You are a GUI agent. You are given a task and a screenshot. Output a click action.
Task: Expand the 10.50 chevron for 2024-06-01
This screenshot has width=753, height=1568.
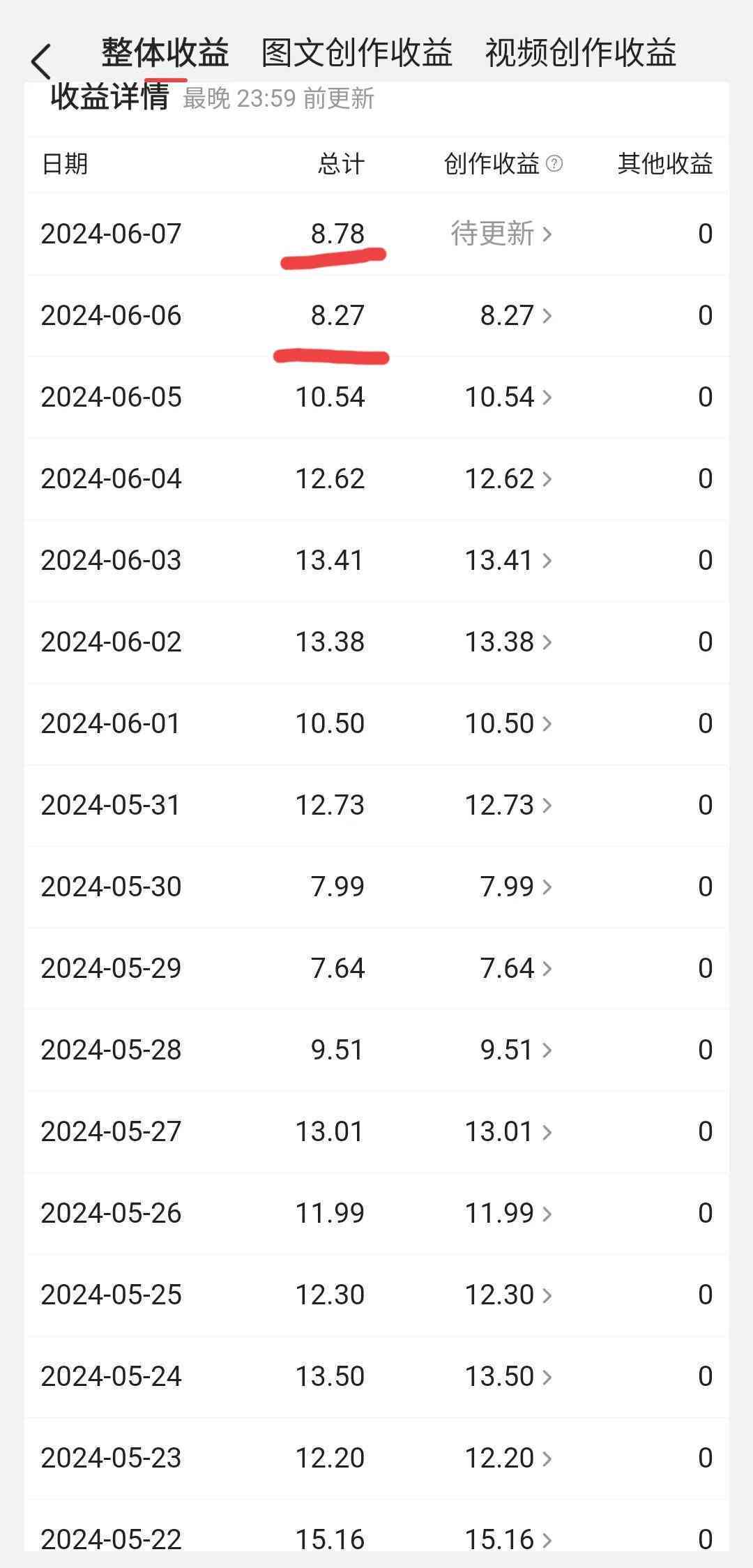click(x=547, y=723)
